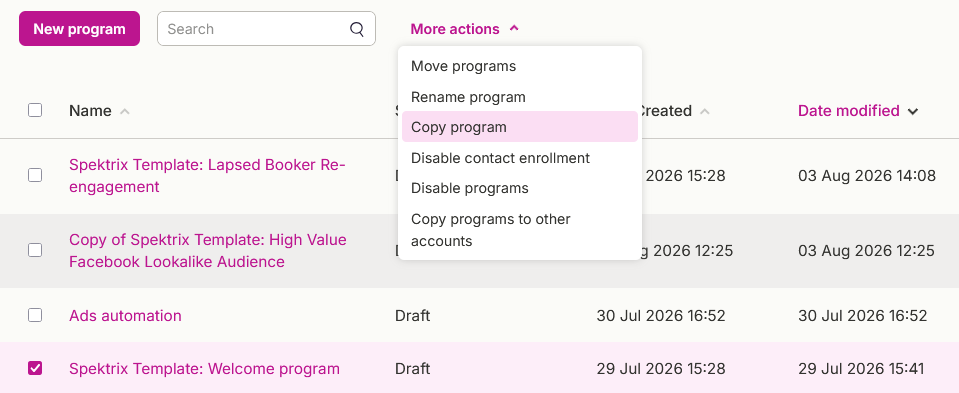Click the Date modified sort chevron
The image size is (959, 393).
coord(913,111)
